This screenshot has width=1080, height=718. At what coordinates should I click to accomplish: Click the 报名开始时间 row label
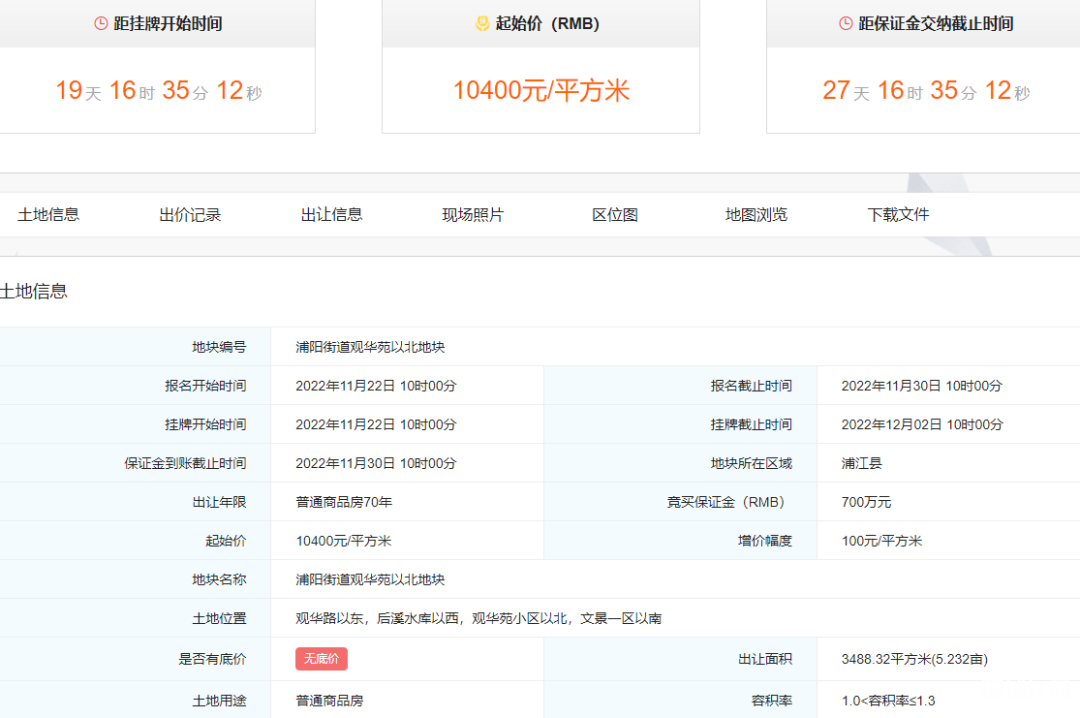pos(205,386)
